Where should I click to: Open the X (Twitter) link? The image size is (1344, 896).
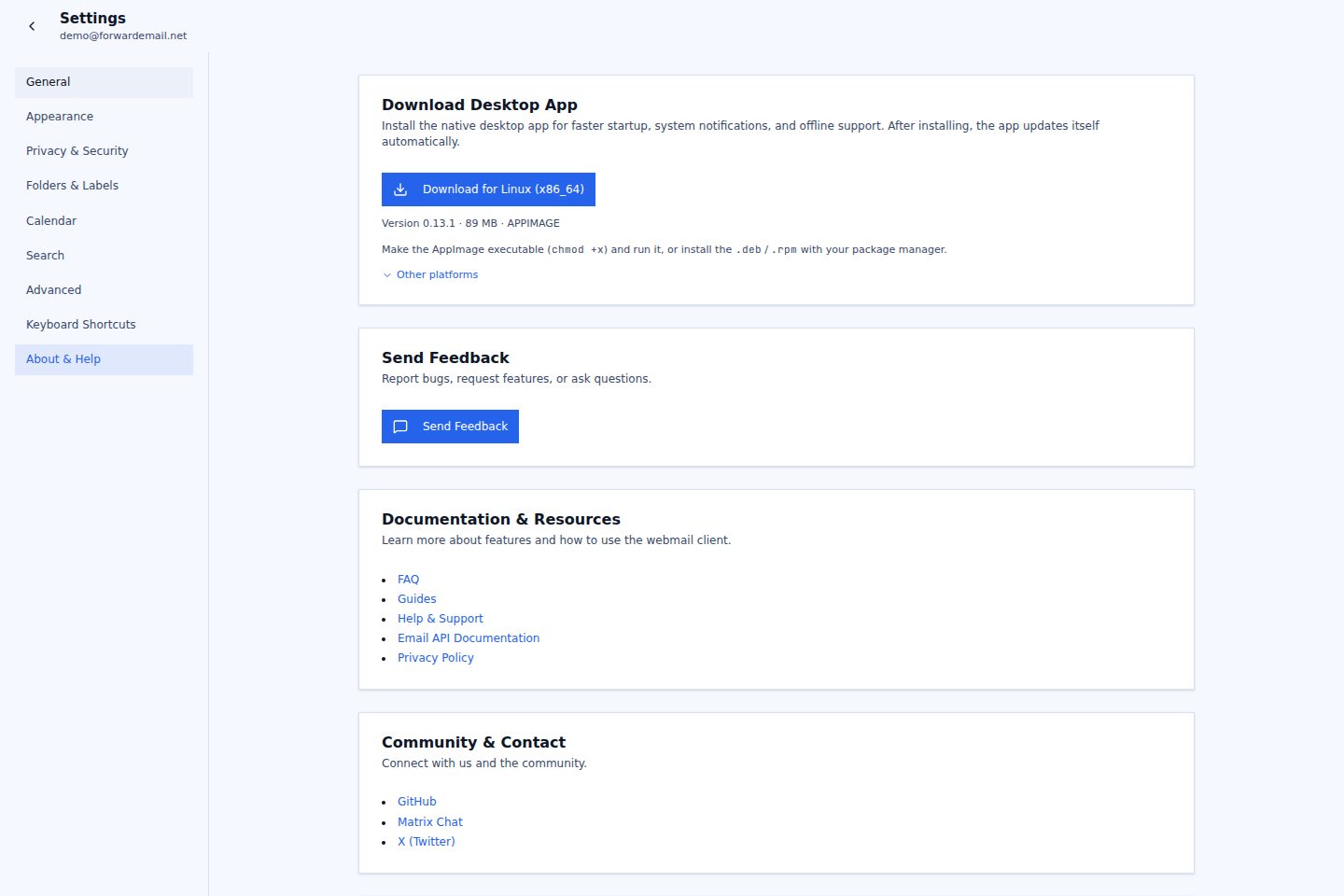pos(427,842)
